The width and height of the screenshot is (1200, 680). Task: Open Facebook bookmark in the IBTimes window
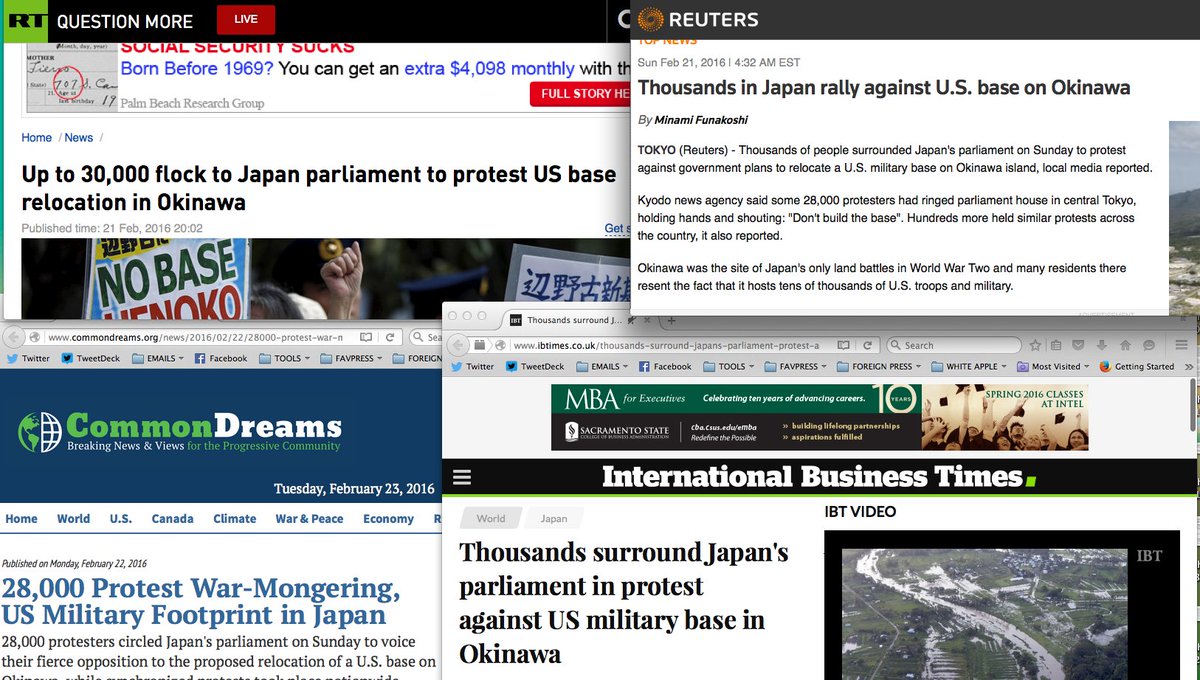tap(665, 367)
